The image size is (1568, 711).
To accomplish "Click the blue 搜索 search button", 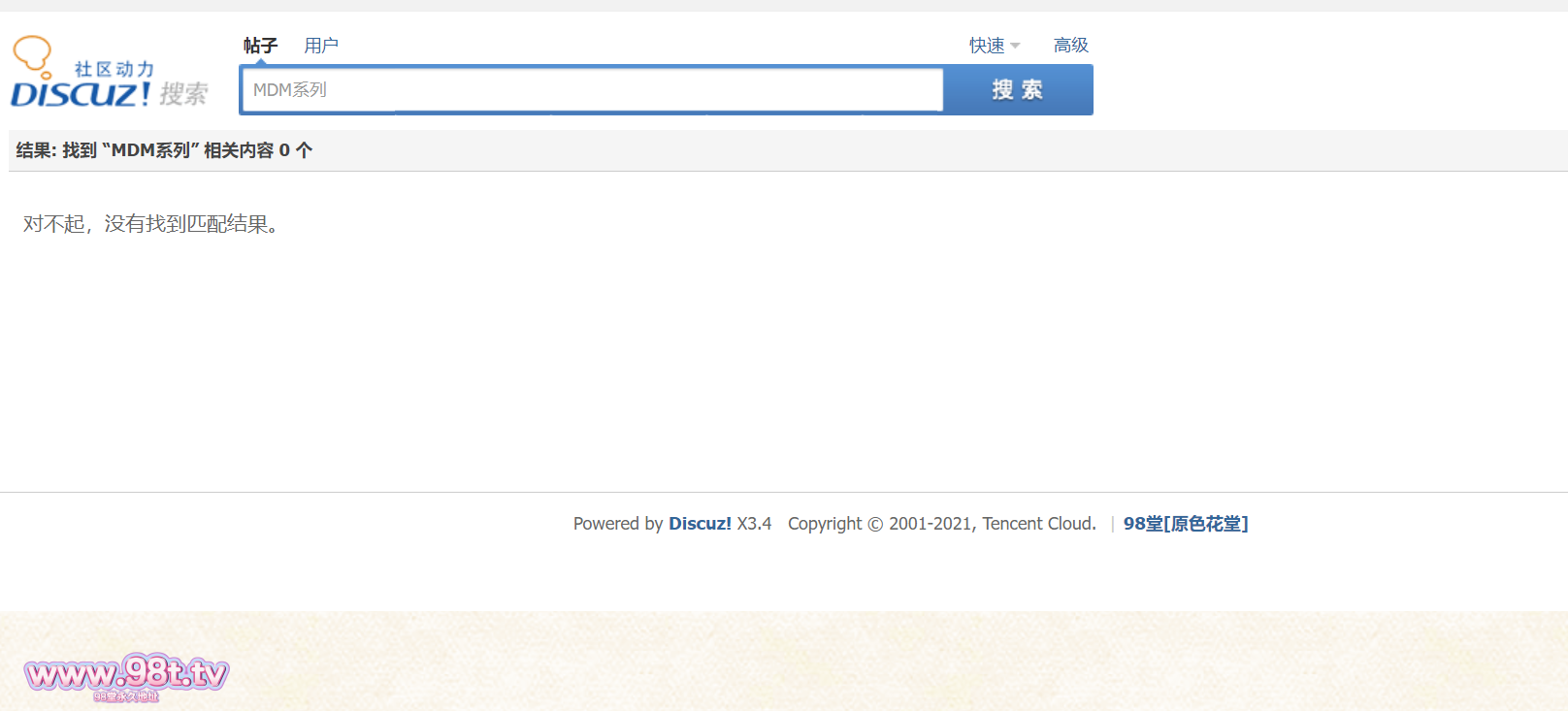I will coord(1018,90).
